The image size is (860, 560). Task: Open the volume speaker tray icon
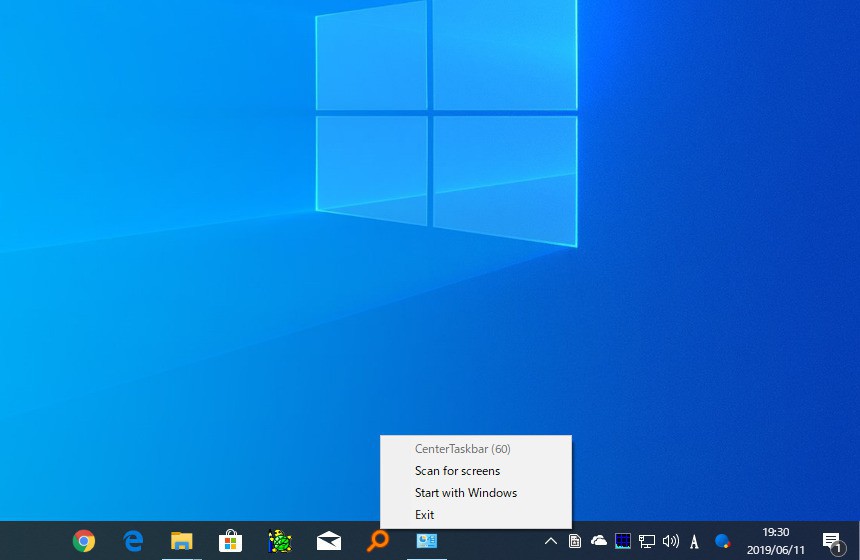[x=671, y=542]
